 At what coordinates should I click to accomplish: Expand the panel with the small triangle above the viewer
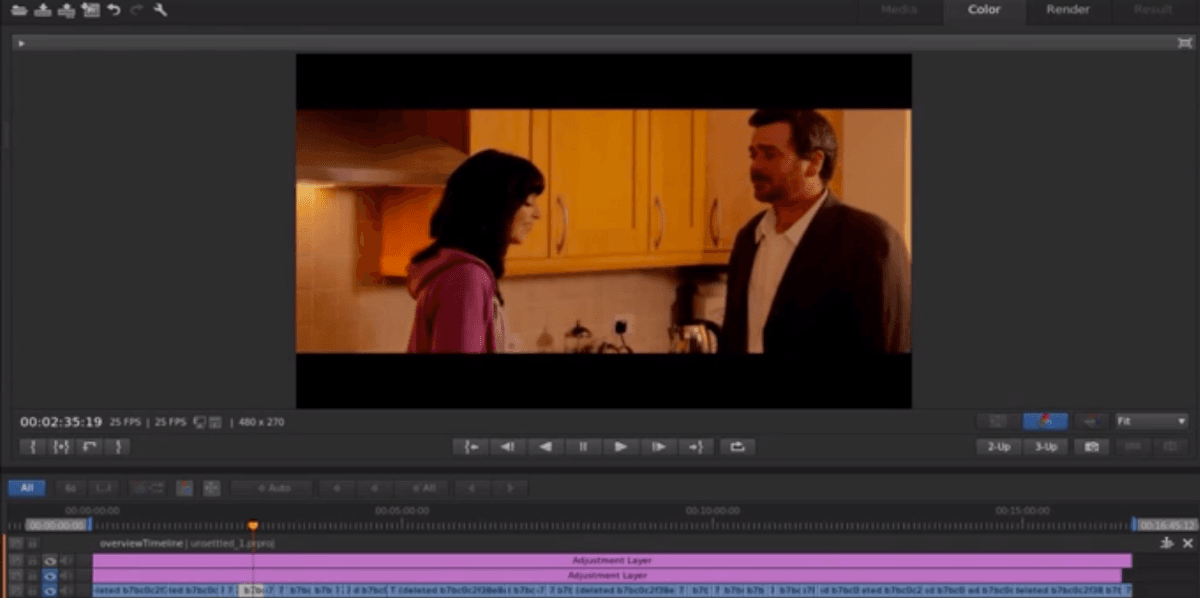tap(22, 43)
